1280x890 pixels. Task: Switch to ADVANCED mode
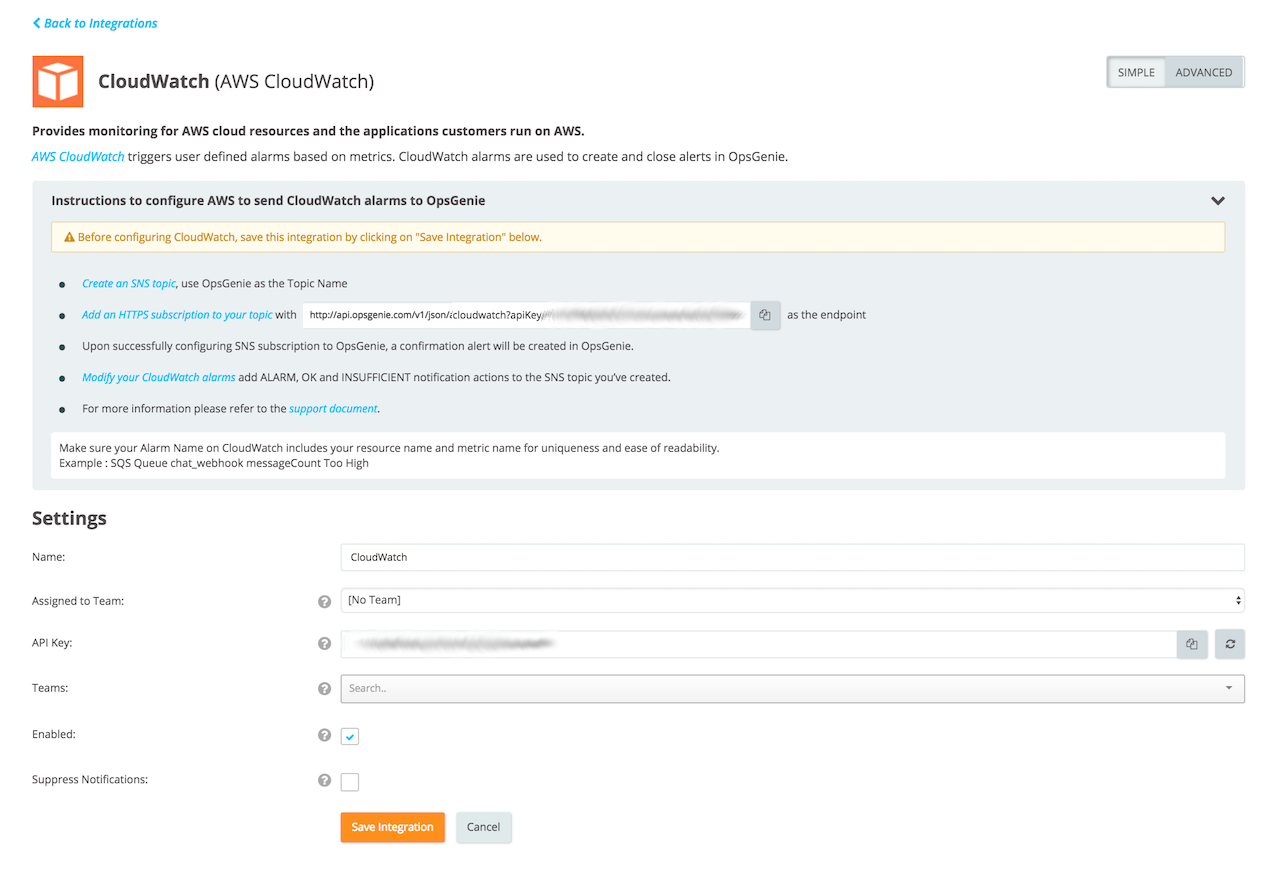point(1204,72)
